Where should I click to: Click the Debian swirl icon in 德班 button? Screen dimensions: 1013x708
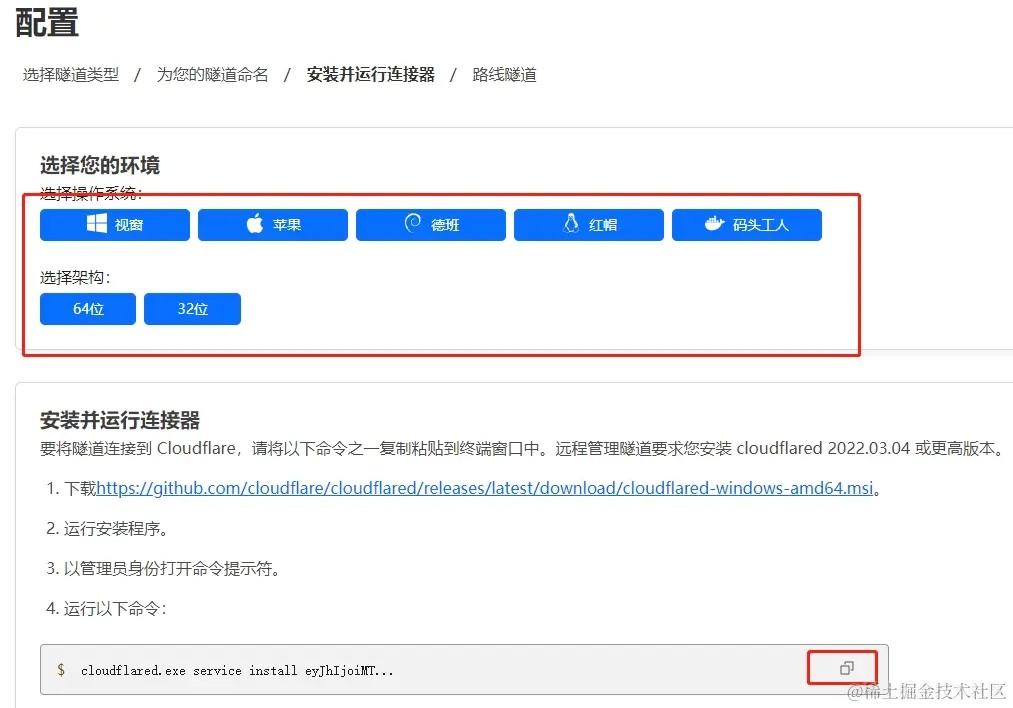[413, 224]
